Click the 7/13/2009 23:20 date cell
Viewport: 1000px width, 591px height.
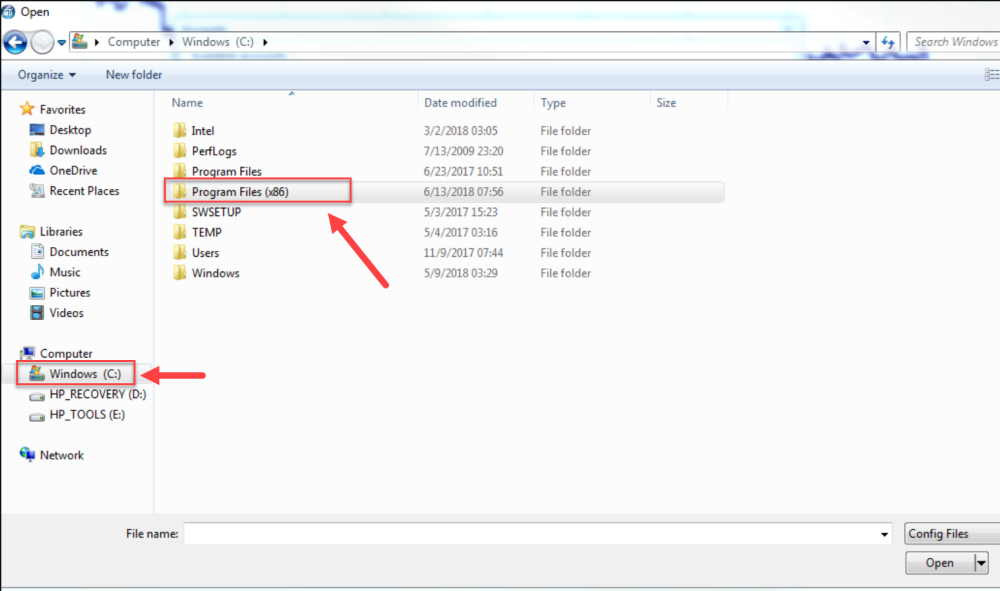tap(463, 151)
